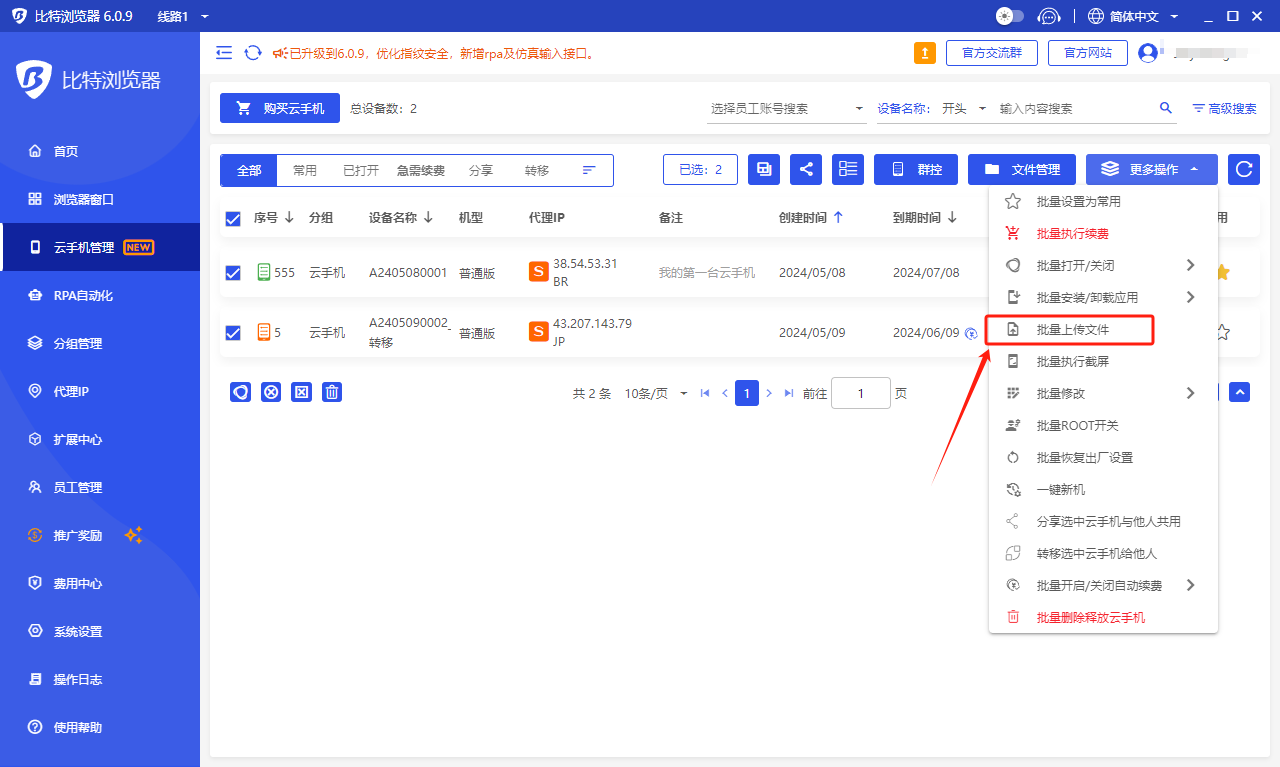Choose 批量设置为常用 menu item
1280x767 pixels.
click(1103, 201)
